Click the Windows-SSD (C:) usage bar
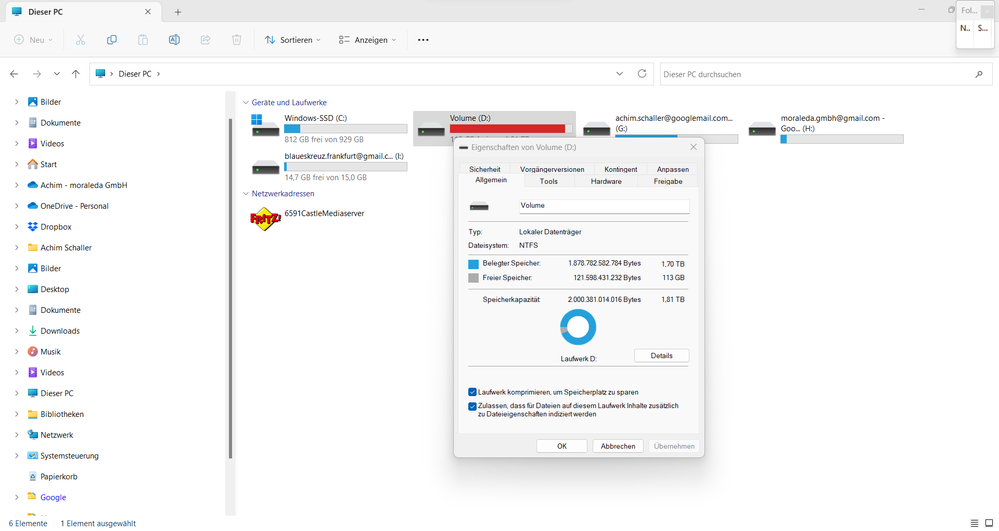Viewport: 999px width, 531px height. [345, 129]
